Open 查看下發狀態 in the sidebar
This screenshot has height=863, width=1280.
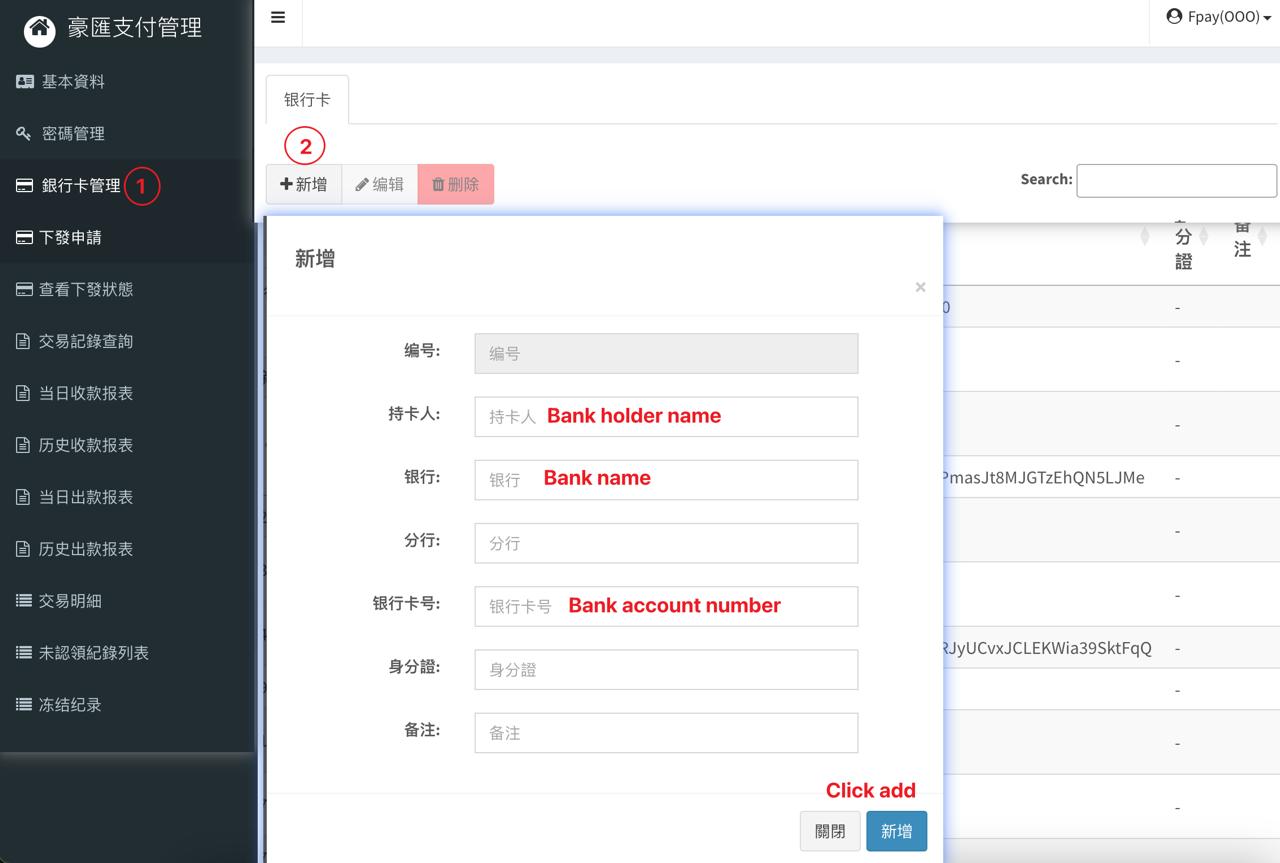85,290
